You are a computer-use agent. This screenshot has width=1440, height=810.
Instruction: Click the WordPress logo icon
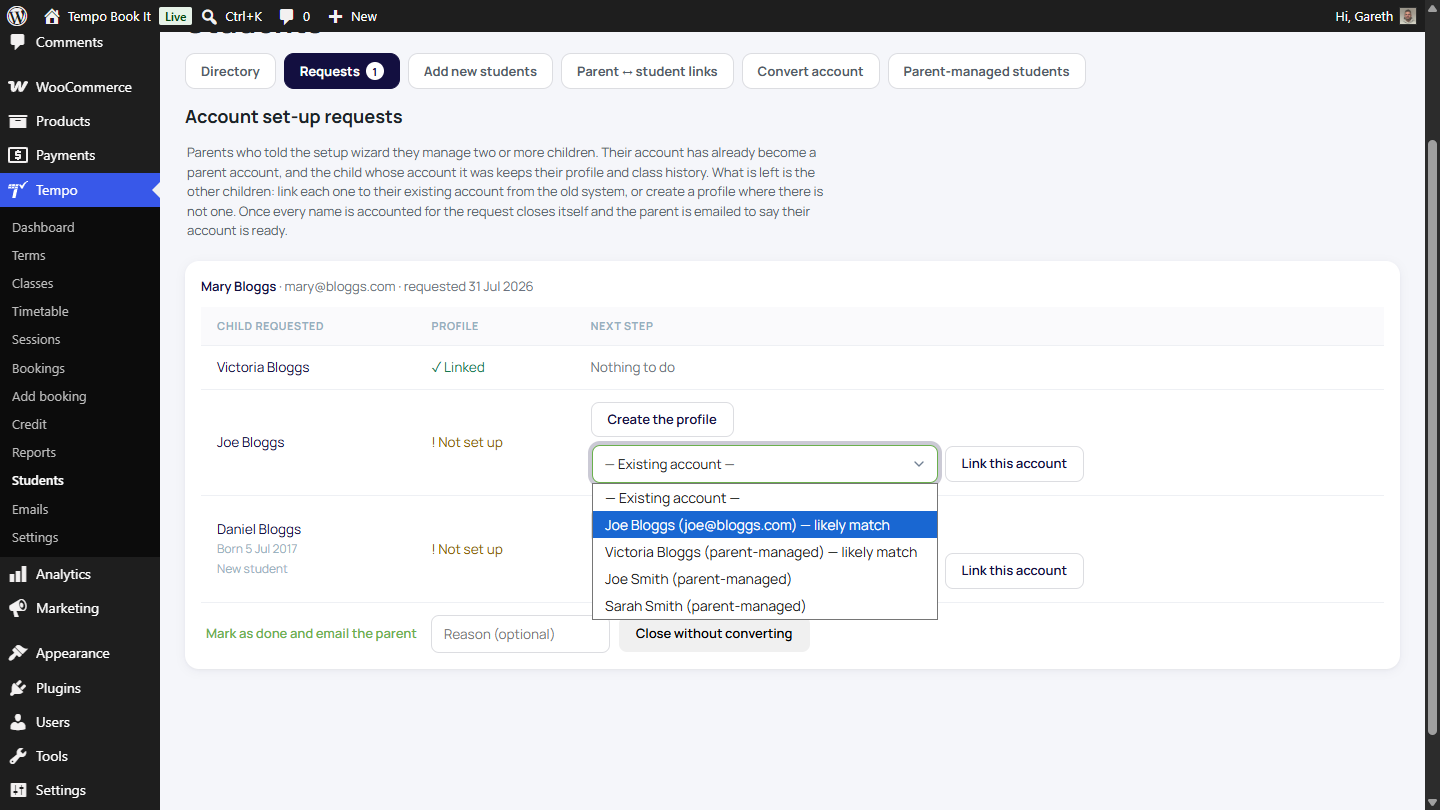tap(17, 16)
